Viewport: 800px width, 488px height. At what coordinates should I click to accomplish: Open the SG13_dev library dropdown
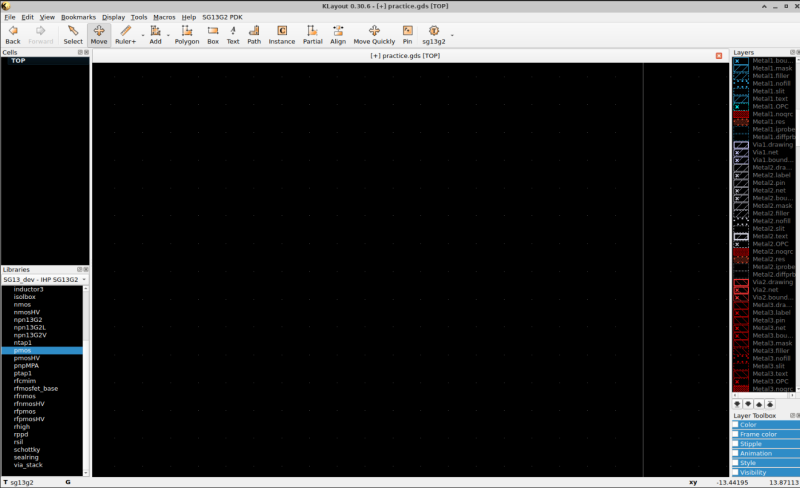tap(46, 280)
